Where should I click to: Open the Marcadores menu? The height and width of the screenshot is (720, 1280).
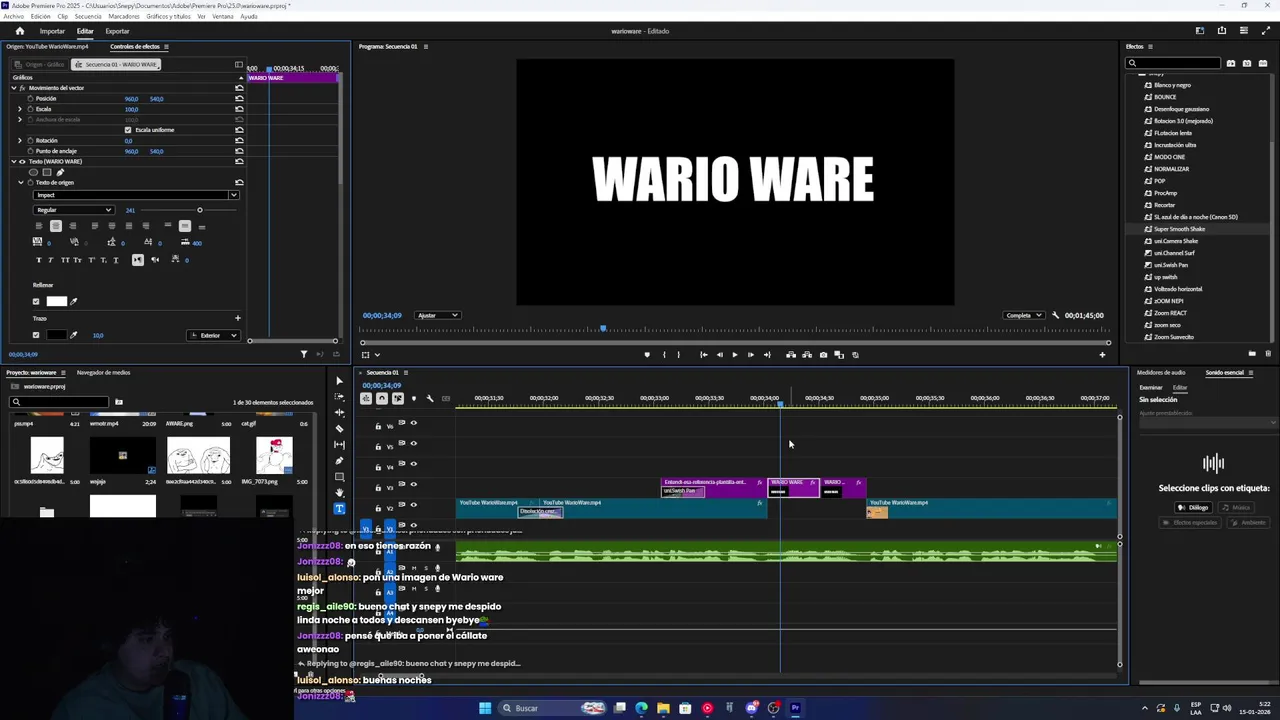[124, 16]
